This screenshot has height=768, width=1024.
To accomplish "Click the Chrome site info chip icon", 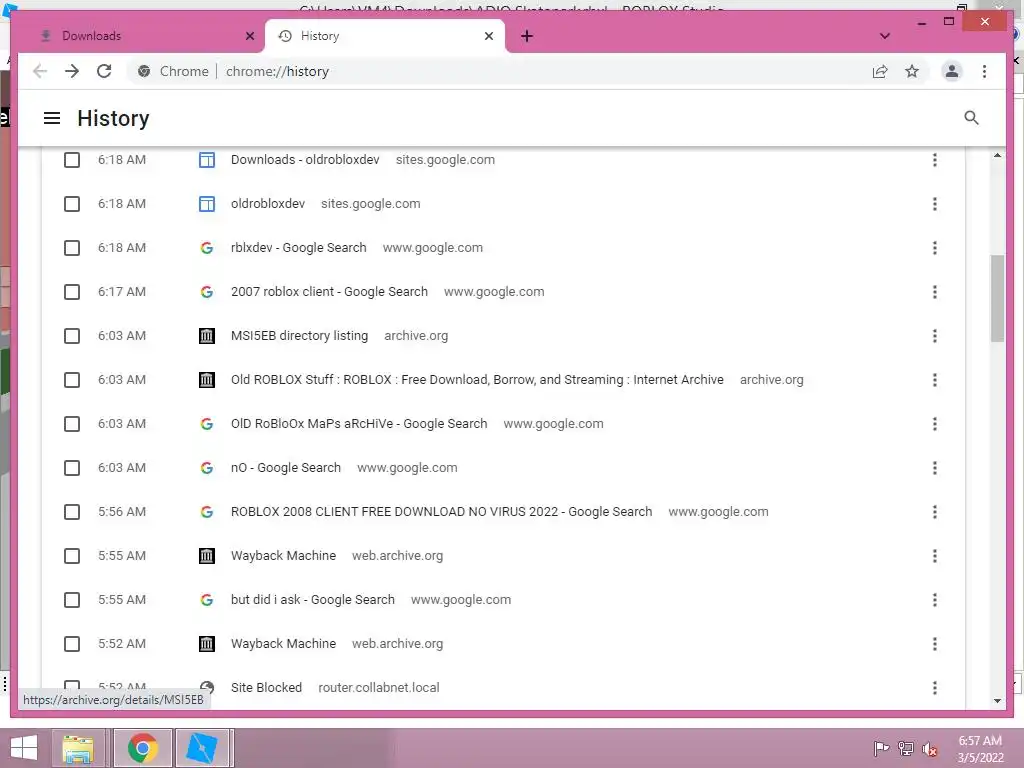I will (x=144, y=71).
